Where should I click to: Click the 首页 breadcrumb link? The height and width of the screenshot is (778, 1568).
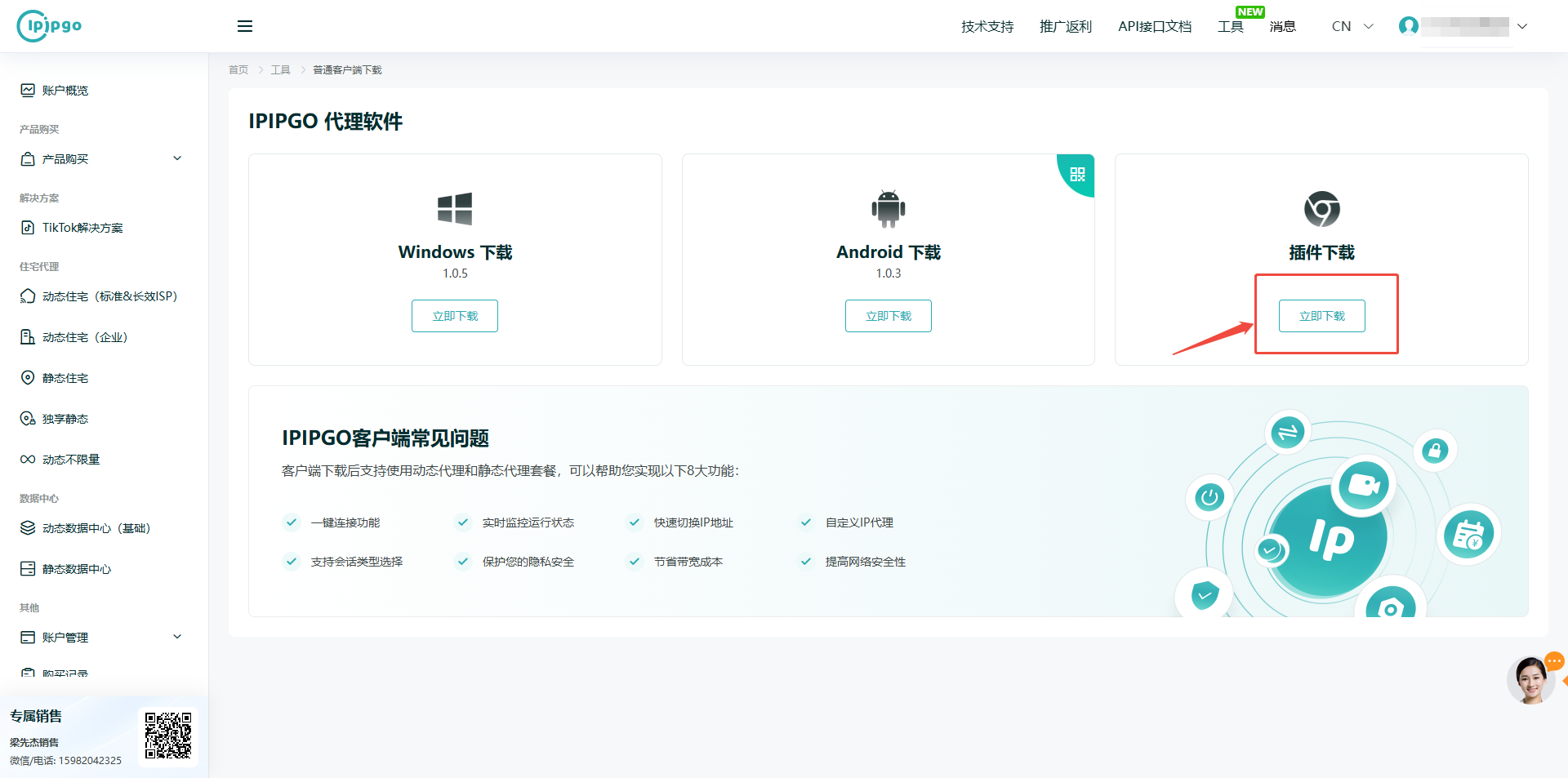click(x=238, y=69)
